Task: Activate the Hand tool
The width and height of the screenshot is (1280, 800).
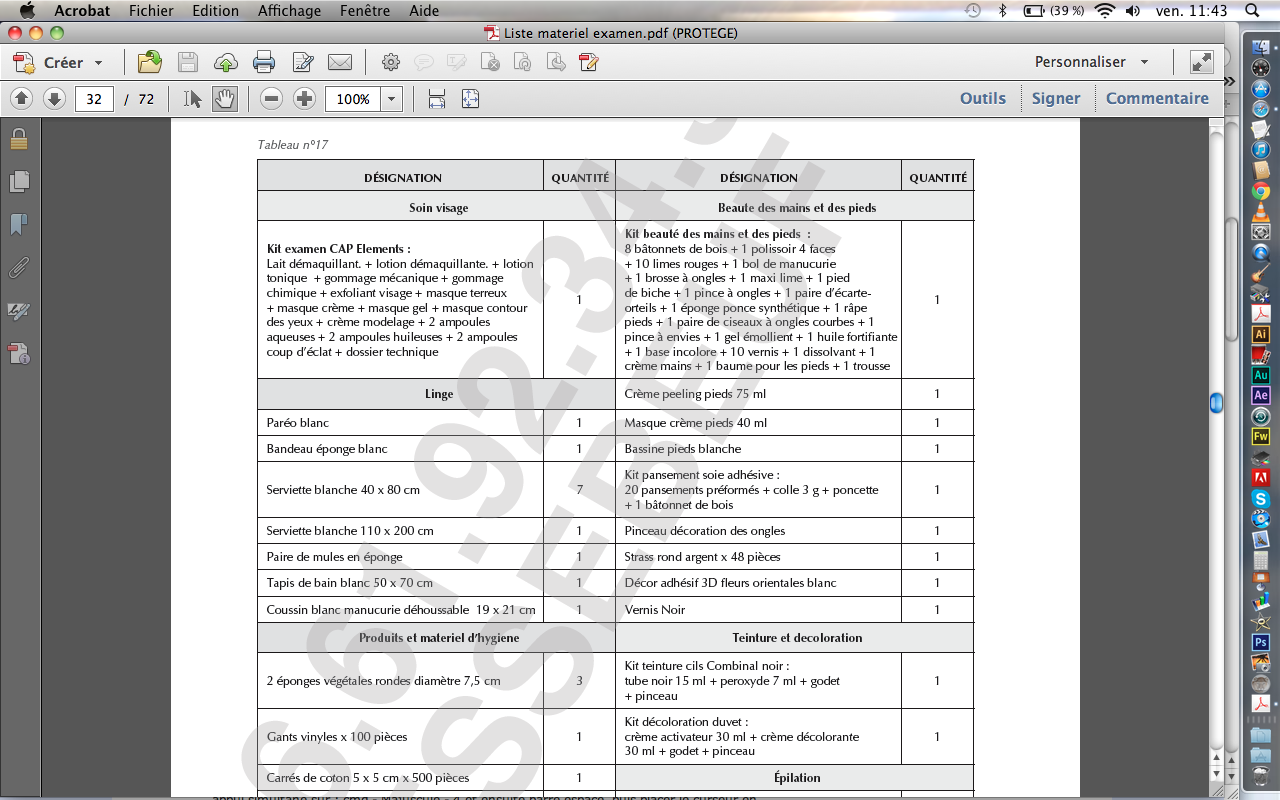Action: (225, 99)
